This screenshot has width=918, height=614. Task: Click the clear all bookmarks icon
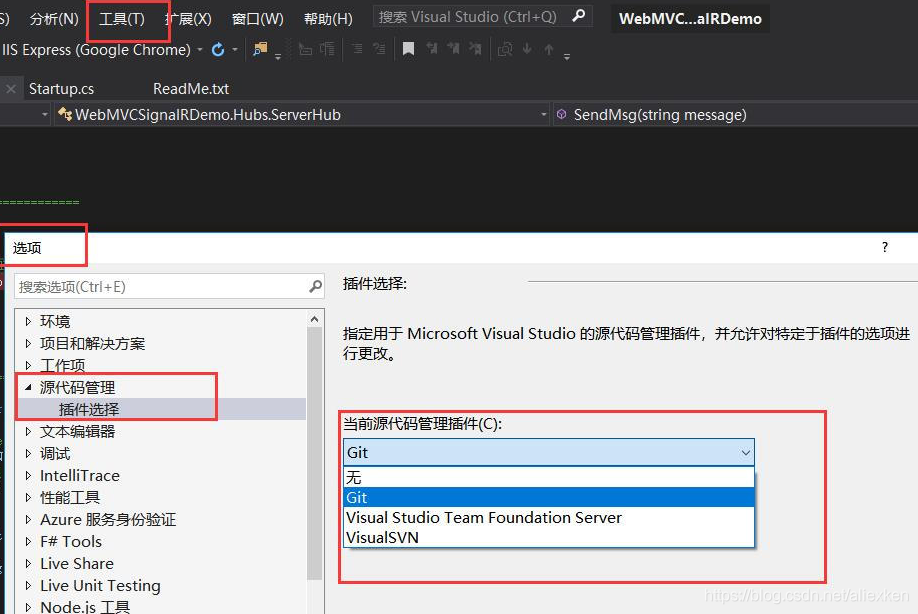point(475,49)
